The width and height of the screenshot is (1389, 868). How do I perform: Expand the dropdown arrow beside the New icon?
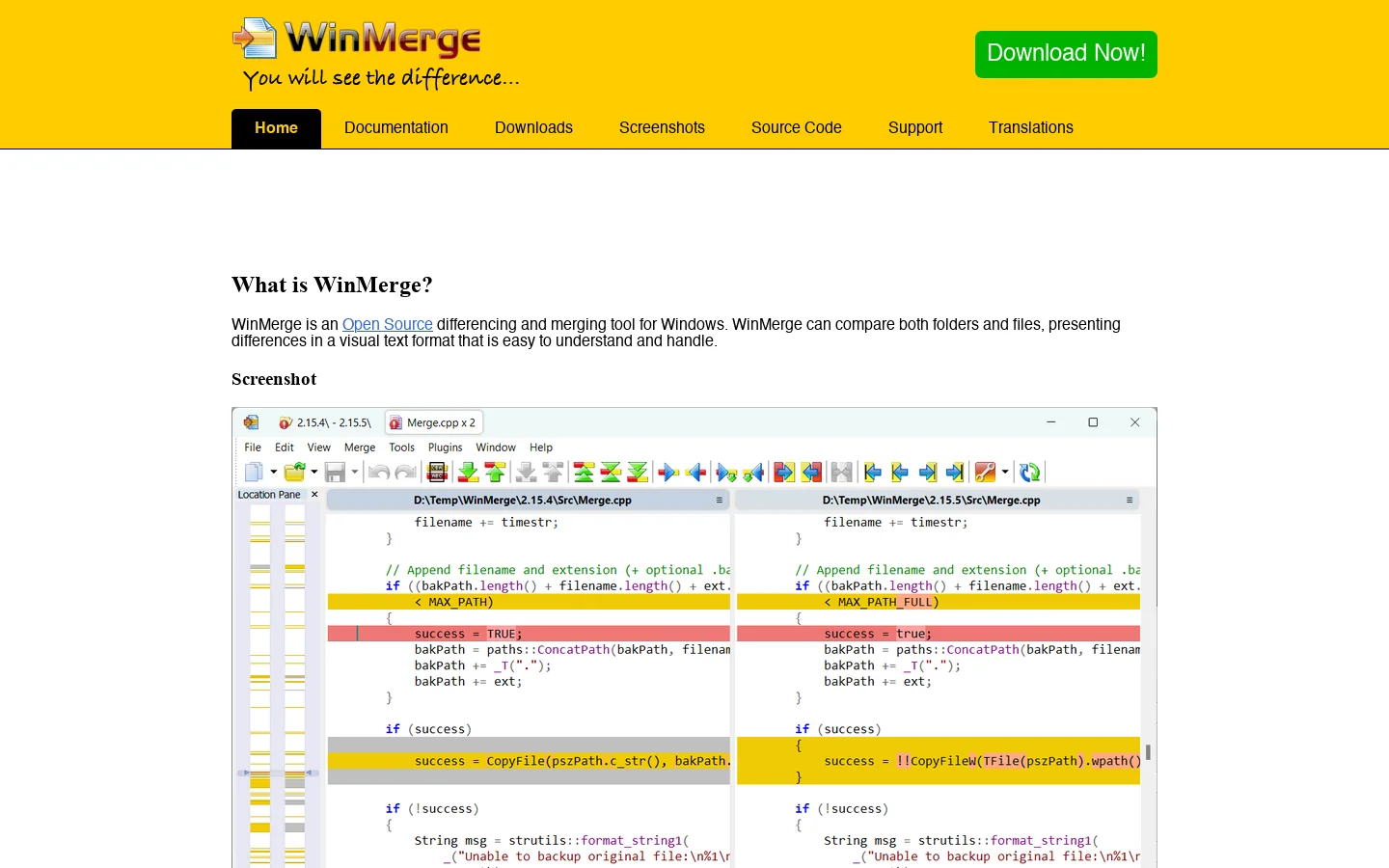[x=274, y=472]
